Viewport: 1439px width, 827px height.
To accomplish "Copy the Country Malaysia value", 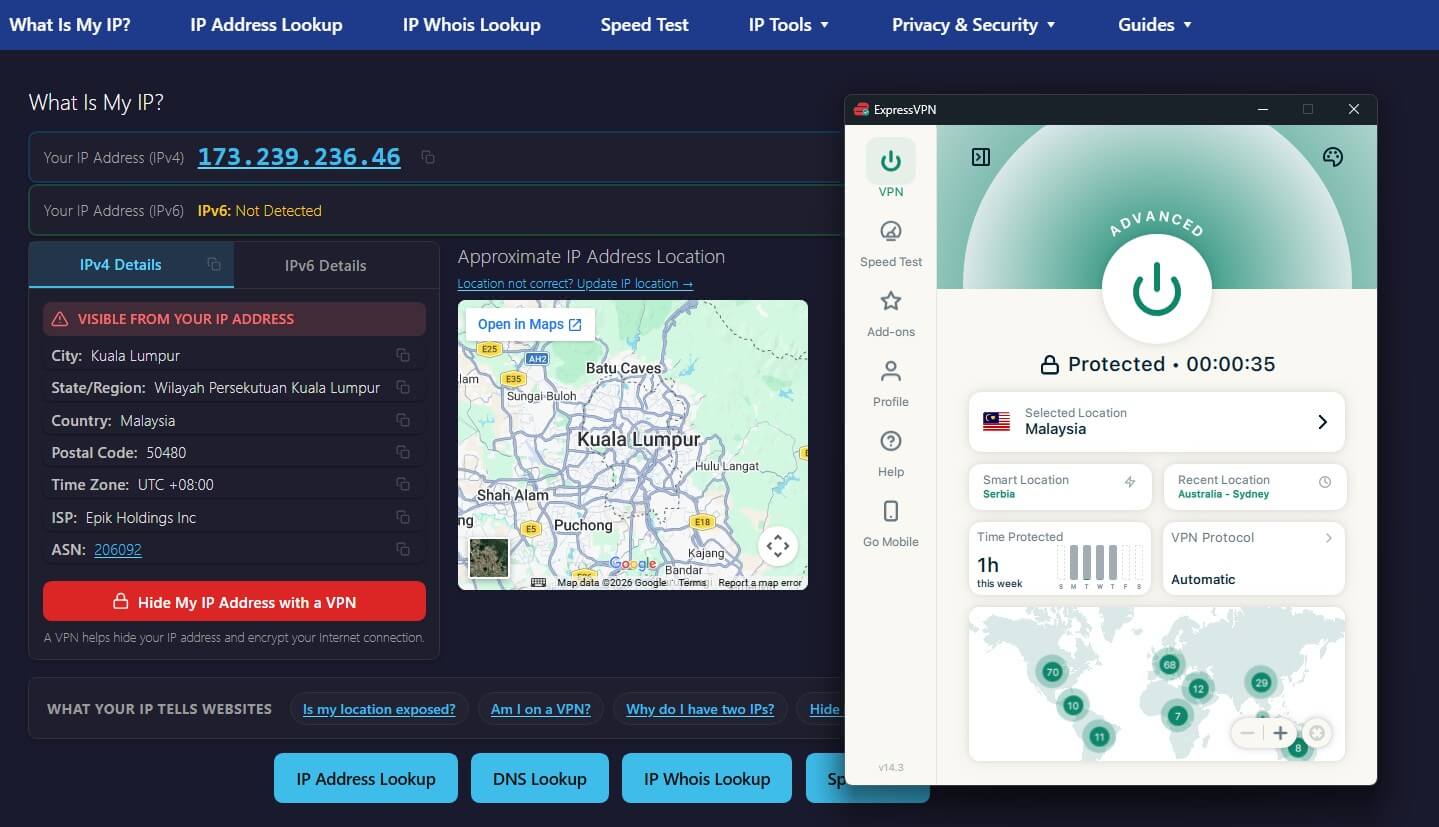I will [403, 420].
